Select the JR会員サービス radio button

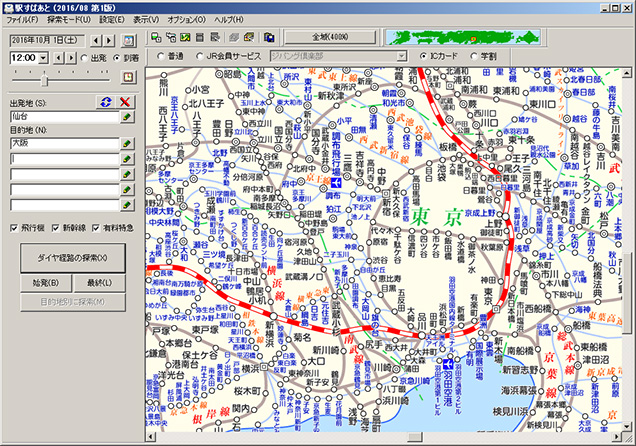point(200,56)
